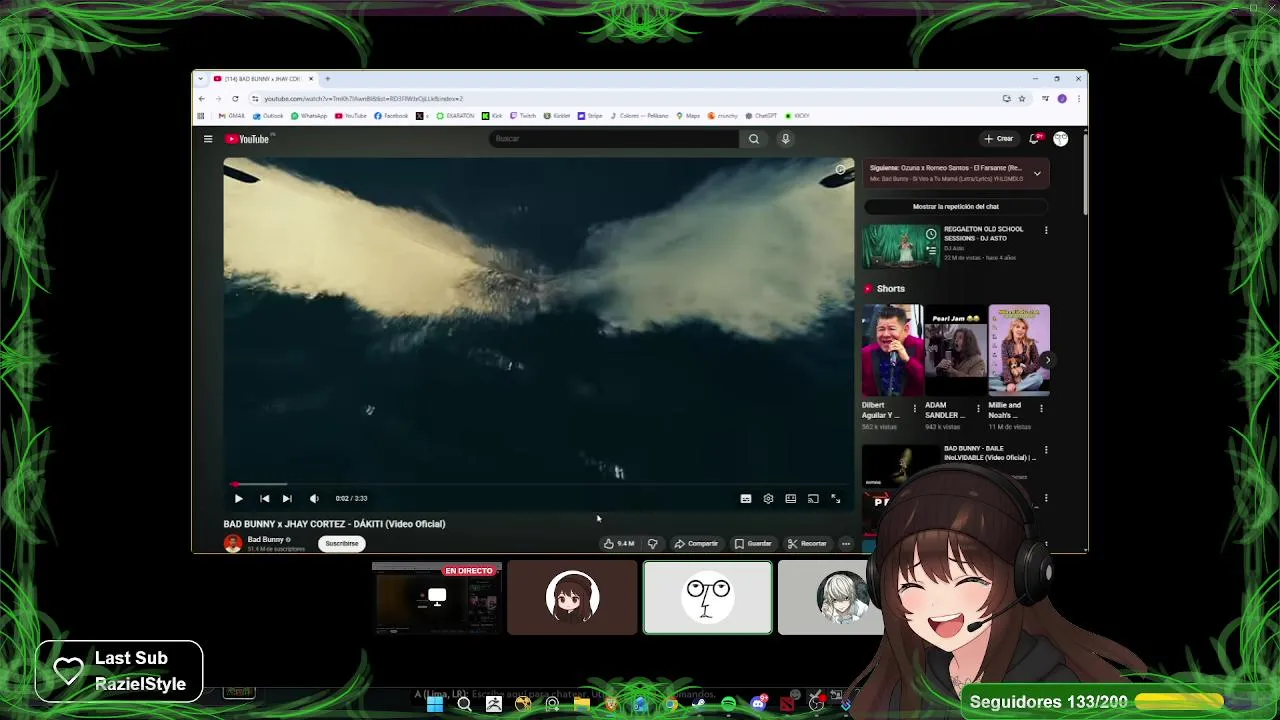Enter fullscreen on the video player
Viewport: 1280px width, 720px height.
(836, 498)
